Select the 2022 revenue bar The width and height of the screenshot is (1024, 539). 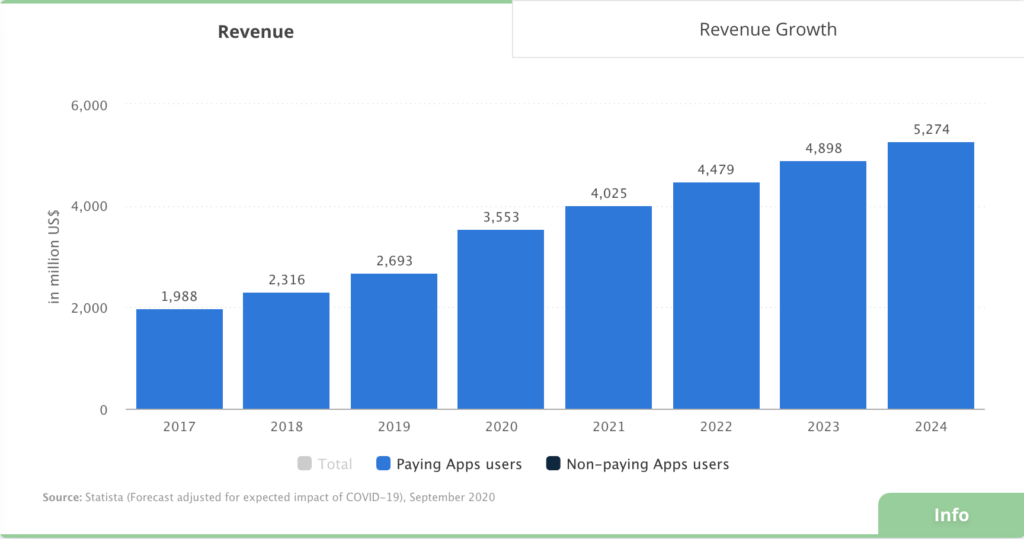[x=715, y=296]
